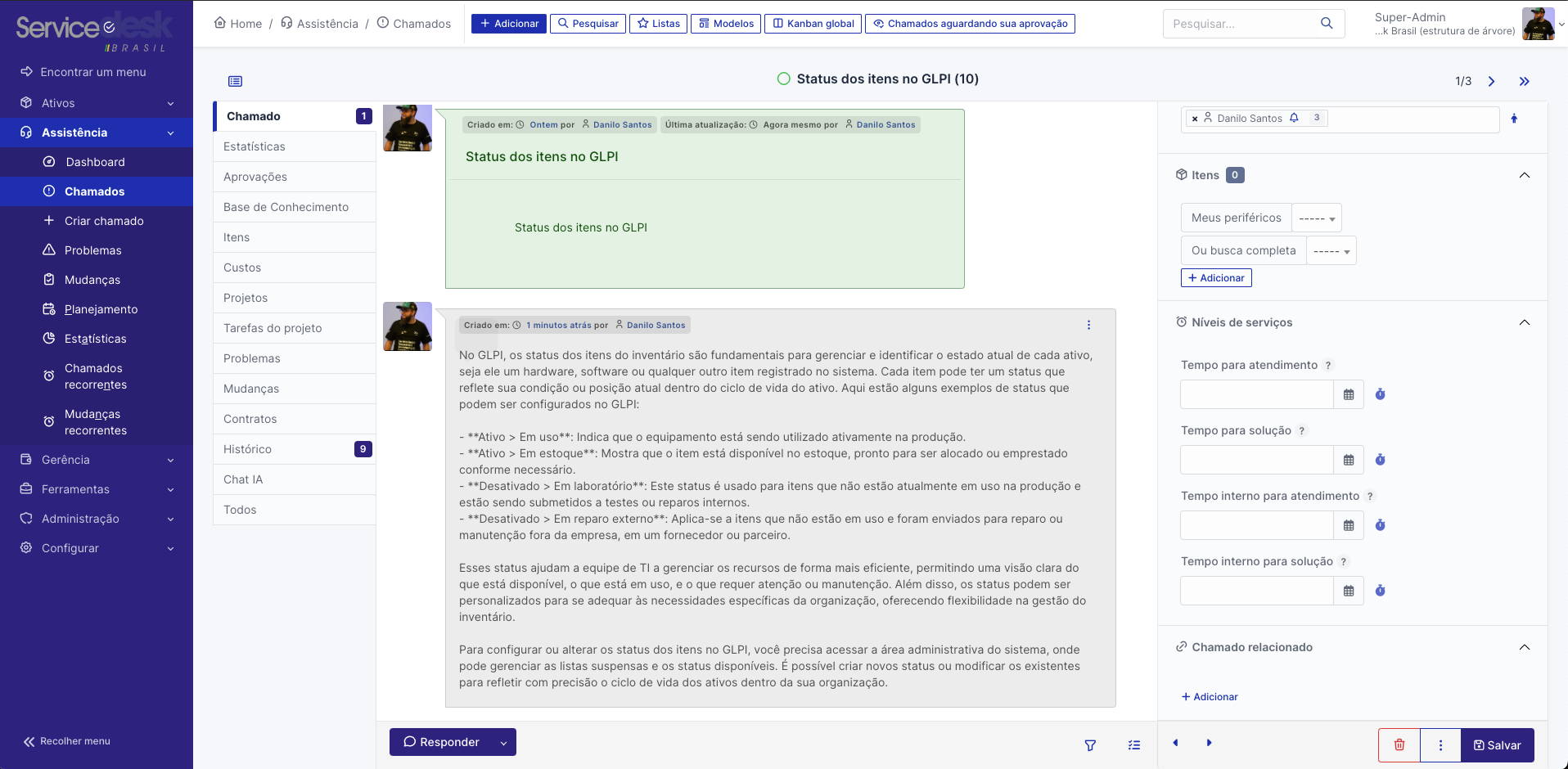Open Listas toolbar button

click(658, 24)
